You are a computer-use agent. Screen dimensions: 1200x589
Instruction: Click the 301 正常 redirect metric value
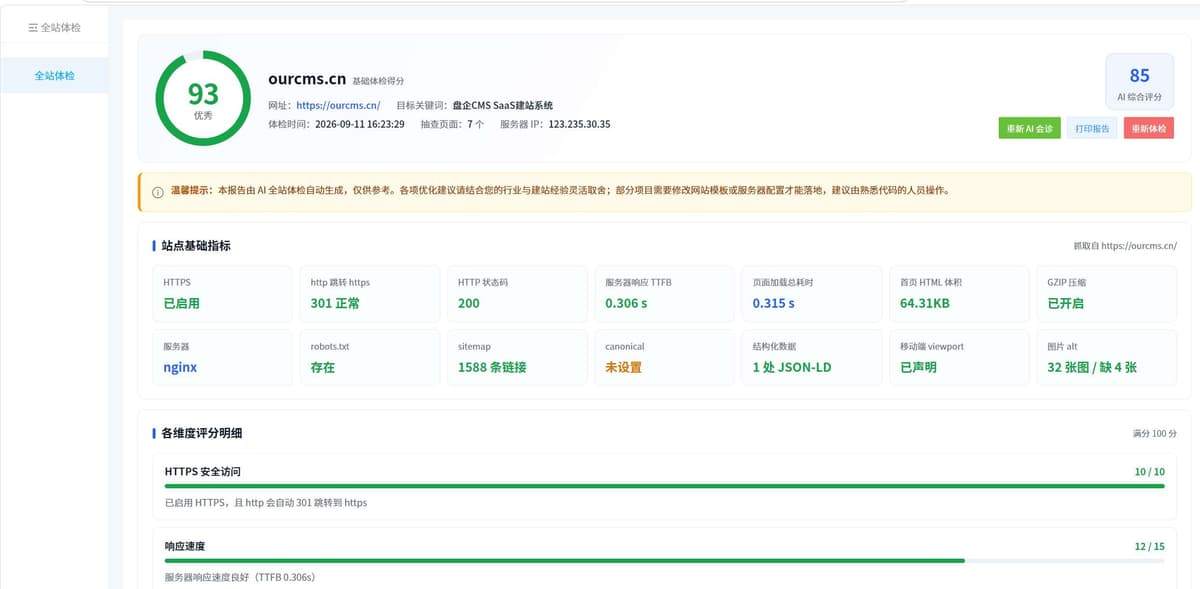pyautogui.click(x=335, y=303)
